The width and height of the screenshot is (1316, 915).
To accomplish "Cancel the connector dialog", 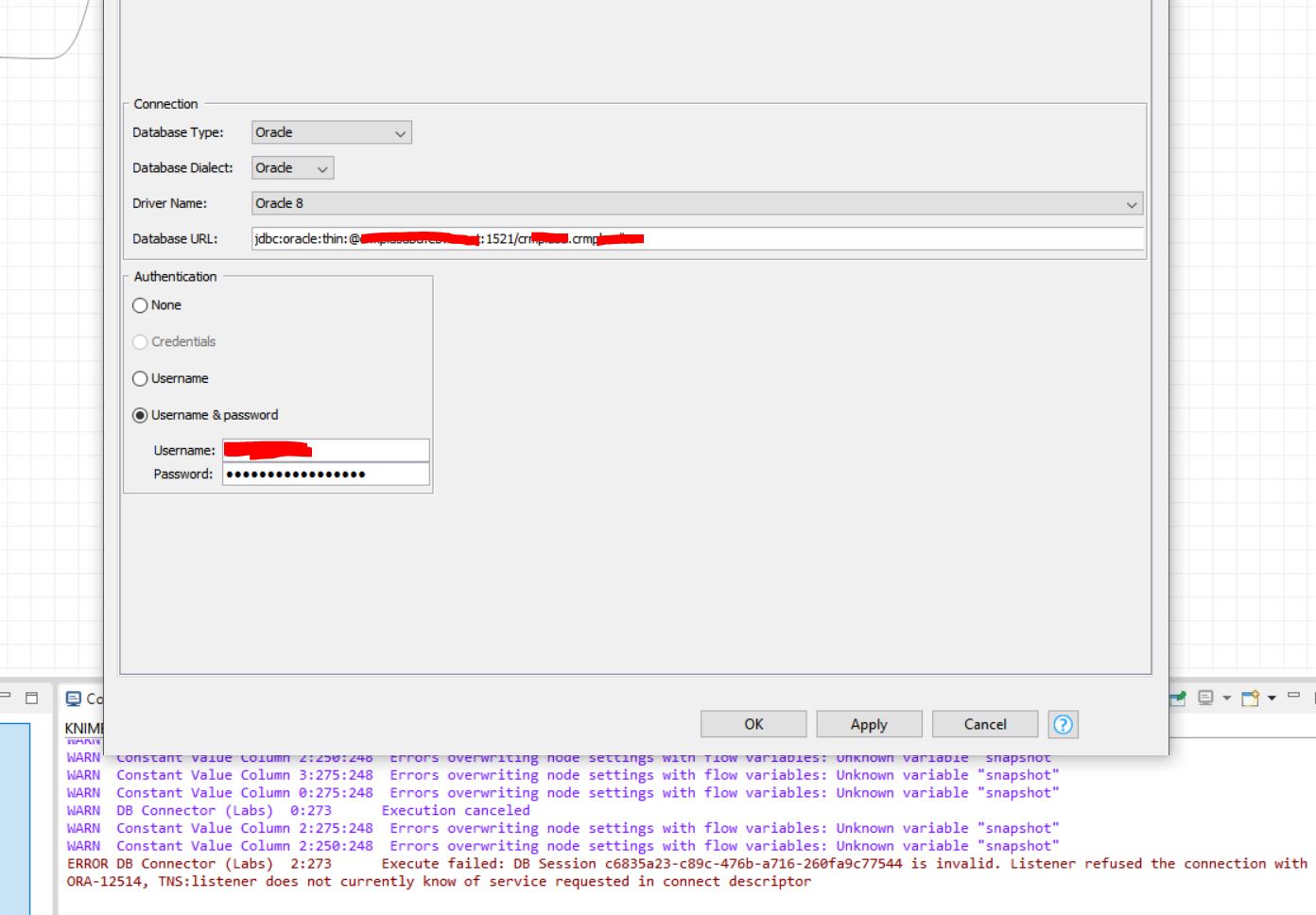I will point(984,724).
